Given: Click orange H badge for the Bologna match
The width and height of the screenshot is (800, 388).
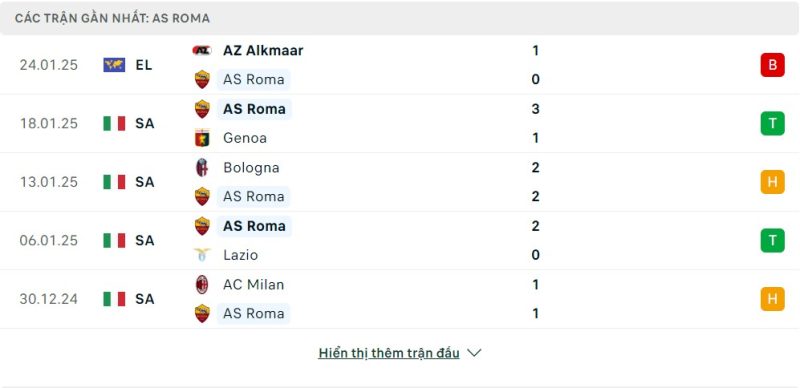Looking at the screenshot, I should 772,182.
